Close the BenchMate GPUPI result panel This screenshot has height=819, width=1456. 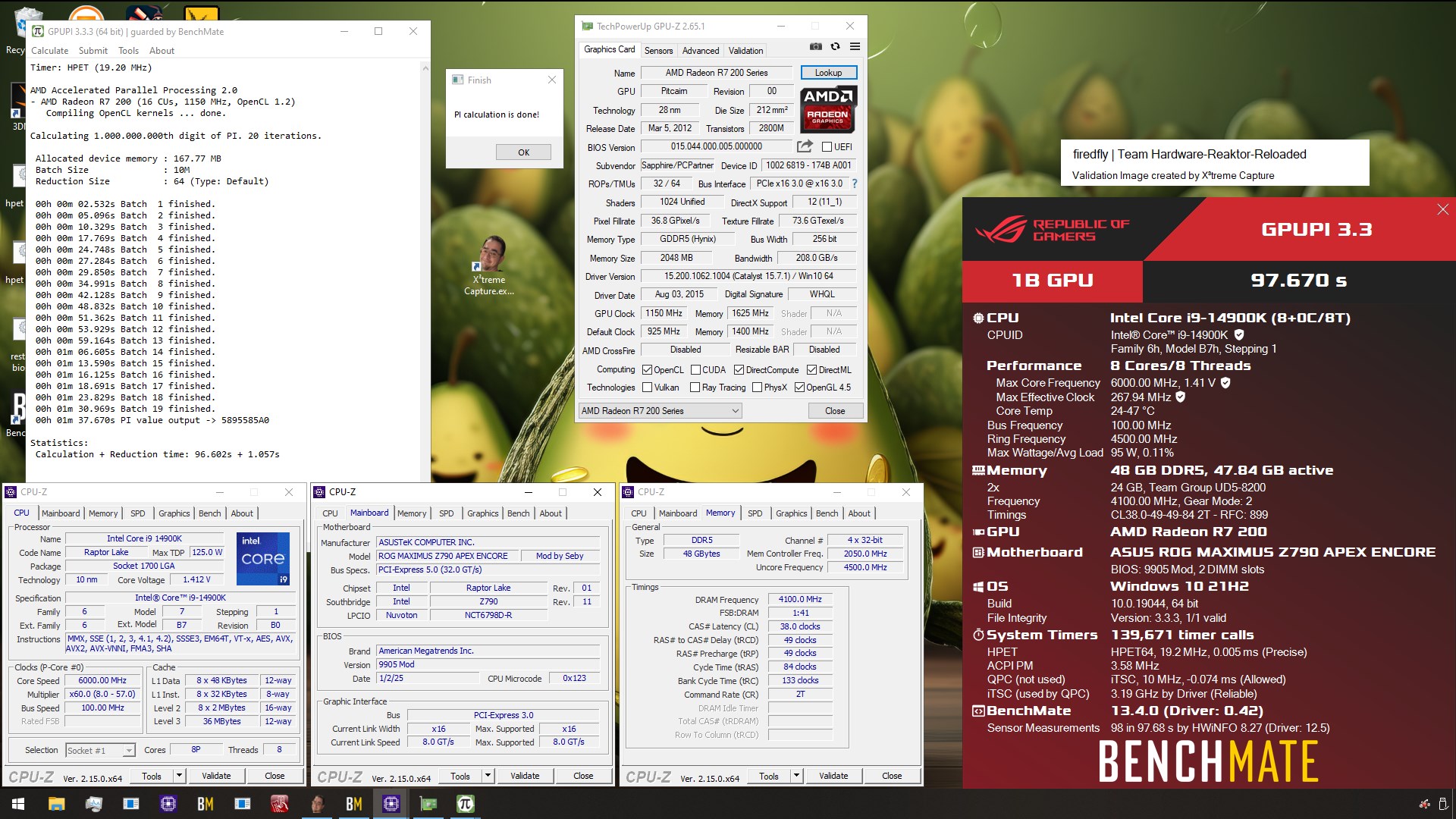click(x=1442, y=209)
